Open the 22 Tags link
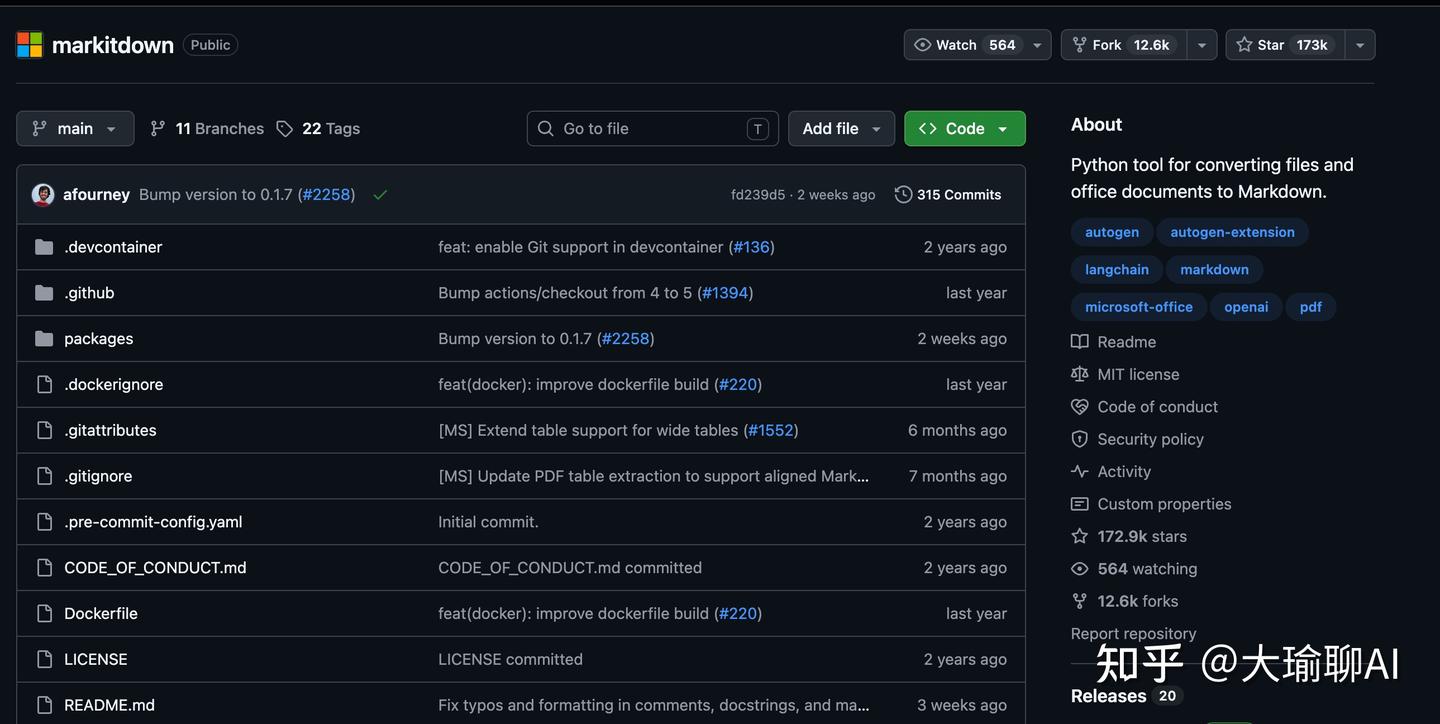The height and width of the screenshot is (724, 1440). [318, 129]
